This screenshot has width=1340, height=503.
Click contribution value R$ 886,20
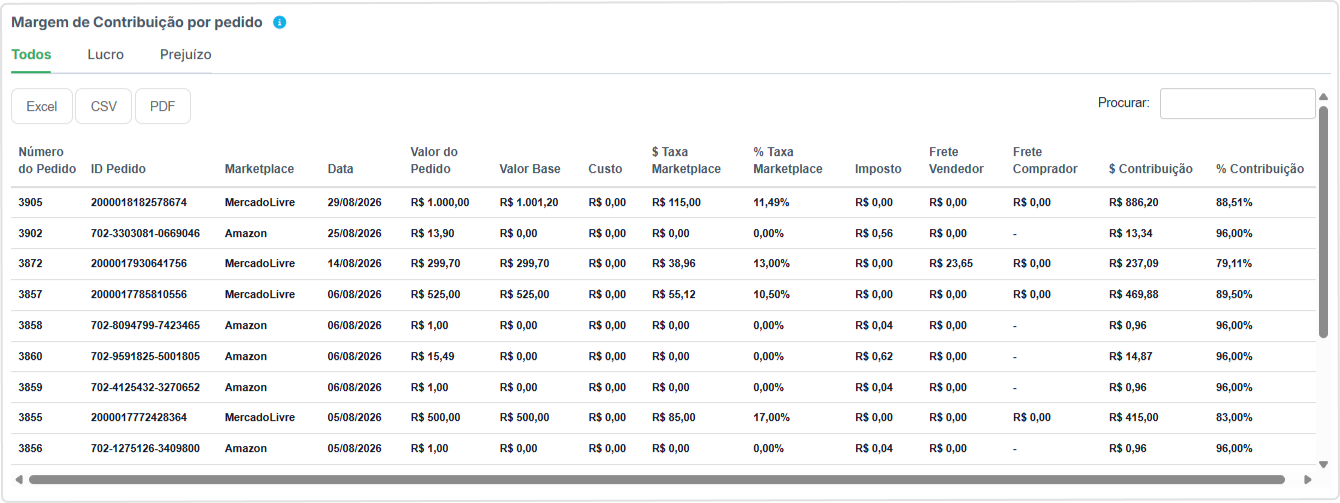[x=1134, y=202]
